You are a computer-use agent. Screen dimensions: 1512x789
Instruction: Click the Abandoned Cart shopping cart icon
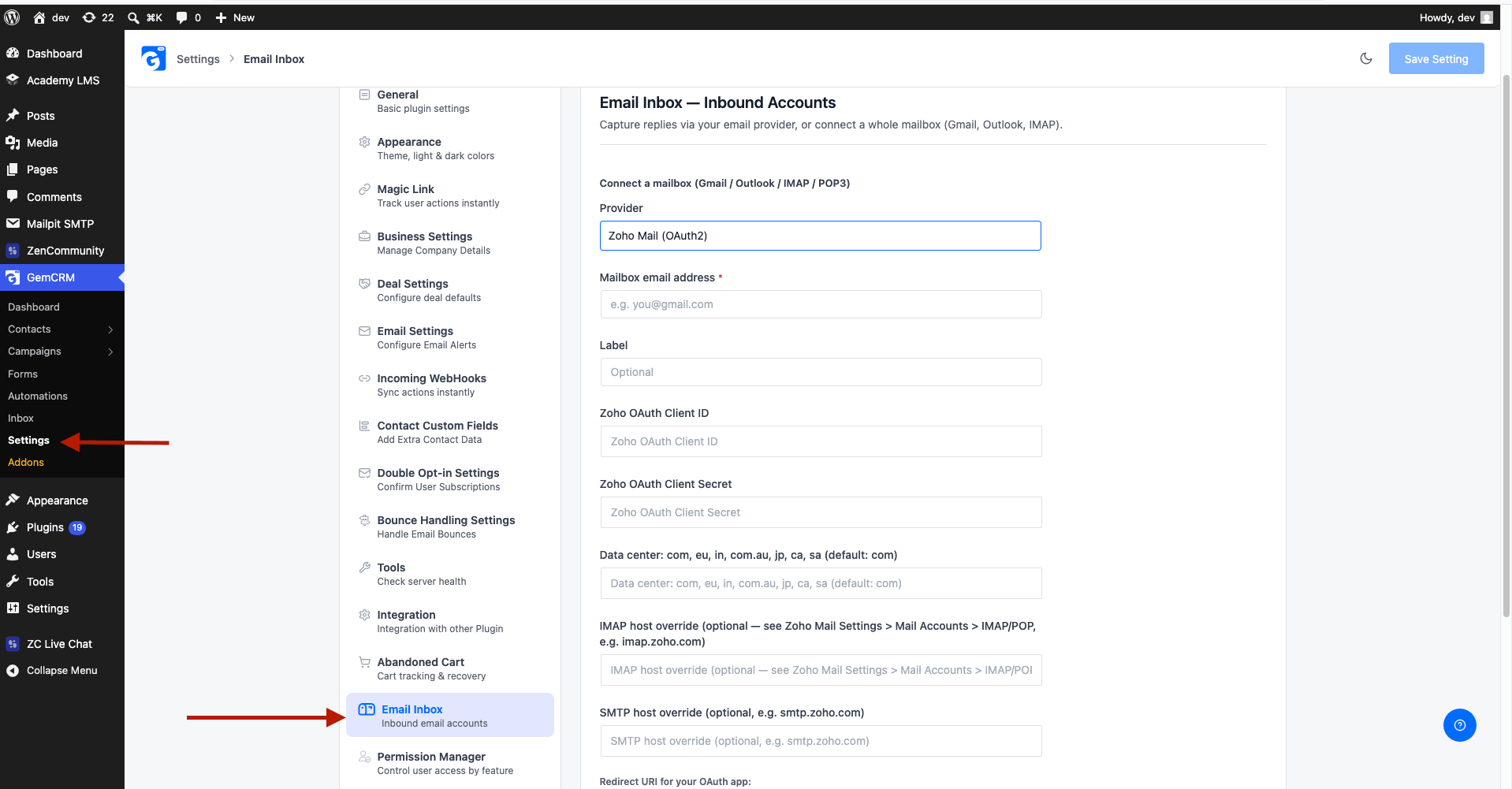pyautogui.click(x=364, y=662)
